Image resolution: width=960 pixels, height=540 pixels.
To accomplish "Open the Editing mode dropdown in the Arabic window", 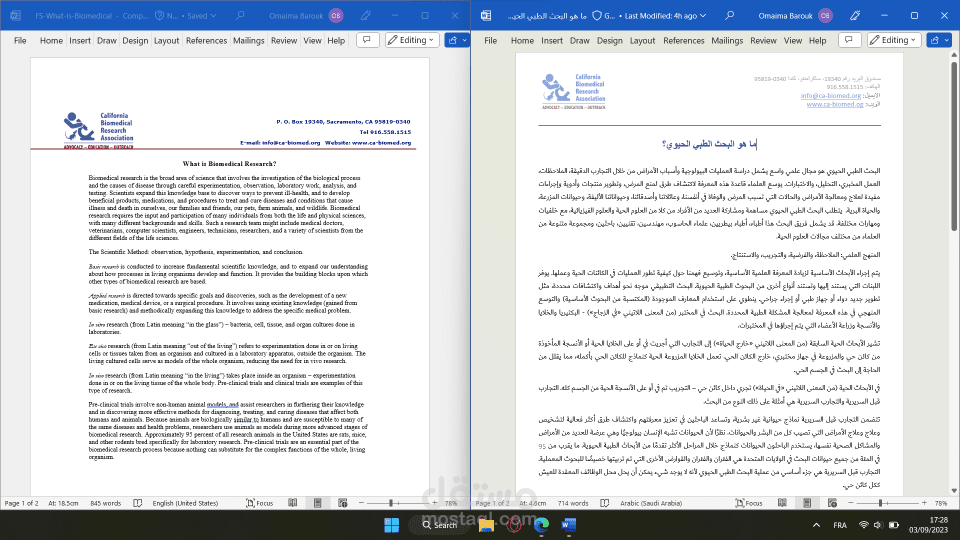I will pos(894,40).
